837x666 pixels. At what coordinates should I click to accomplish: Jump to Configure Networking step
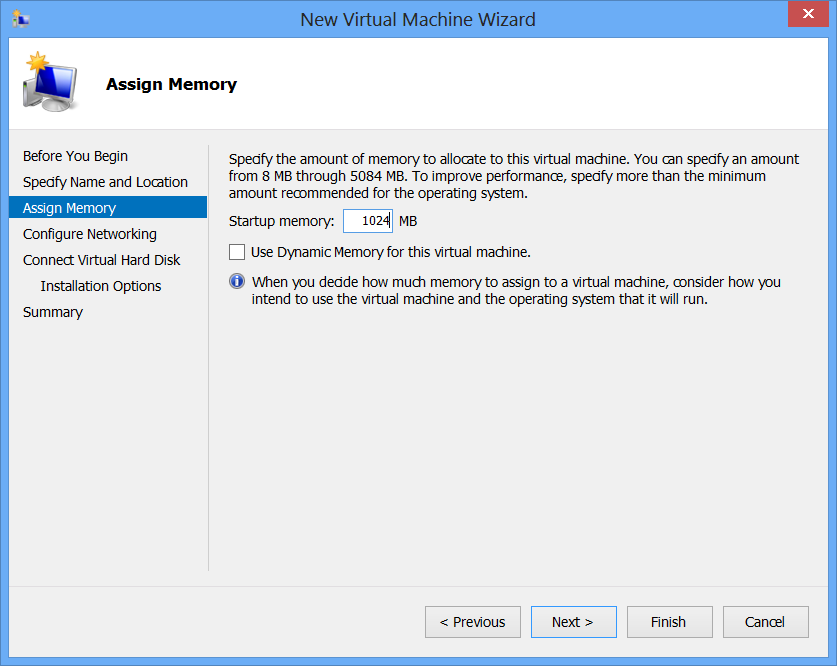[x=90, y=234]
